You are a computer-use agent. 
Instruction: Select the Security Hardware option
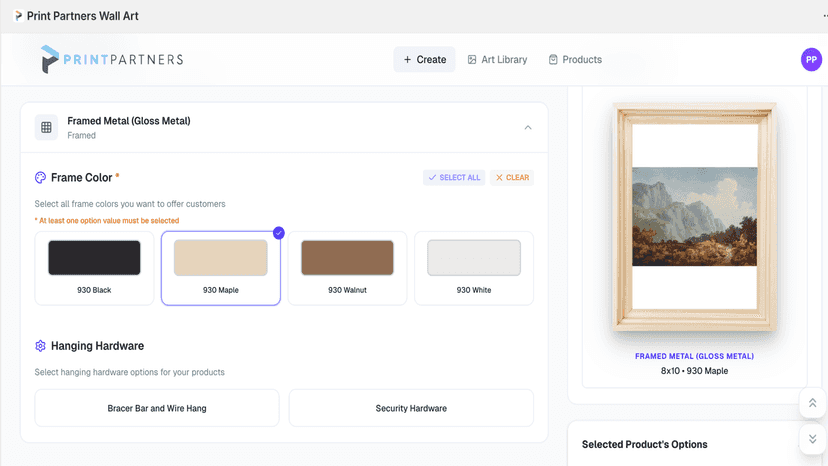coord(411,408)
